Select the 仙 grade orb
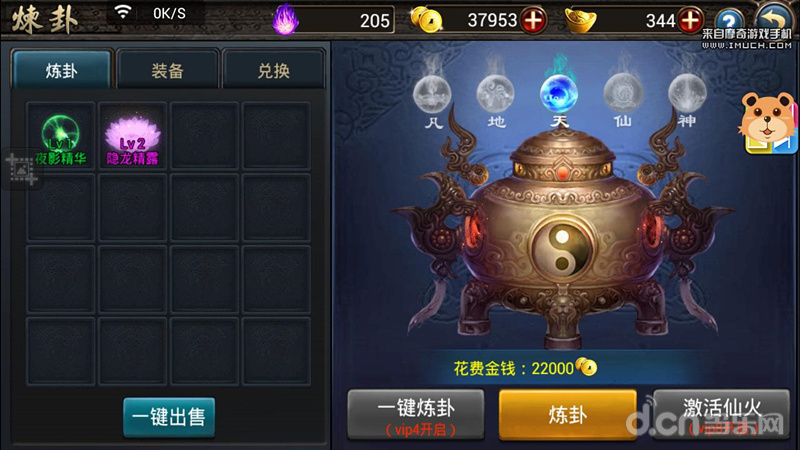 click(622, 94)
